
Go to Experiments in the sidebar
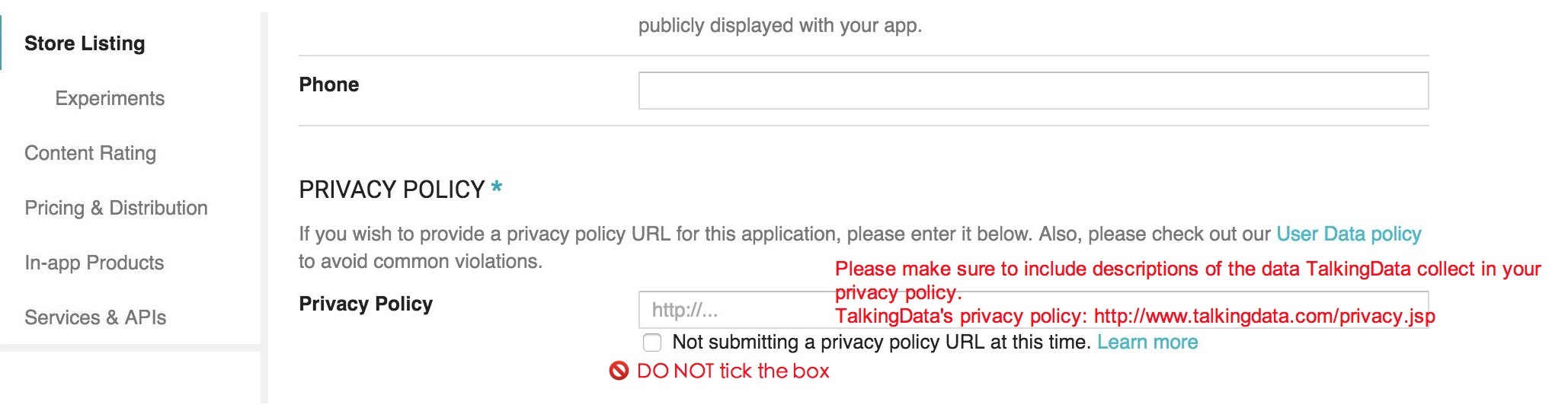110,98
